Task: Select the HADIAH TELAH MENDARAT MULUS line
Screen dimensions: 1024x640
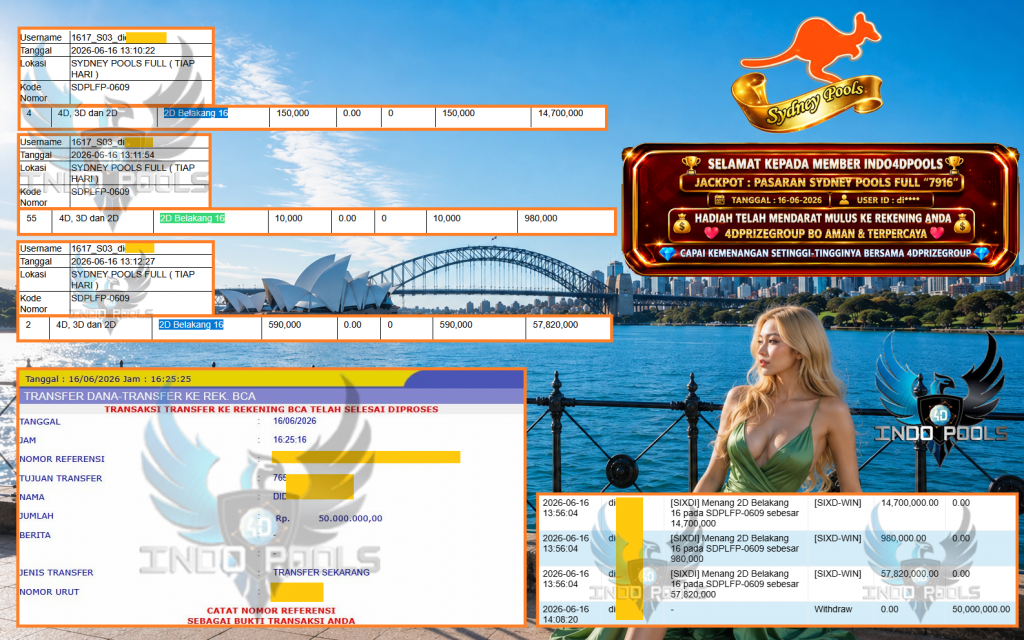Action: (x=823, y=218)
